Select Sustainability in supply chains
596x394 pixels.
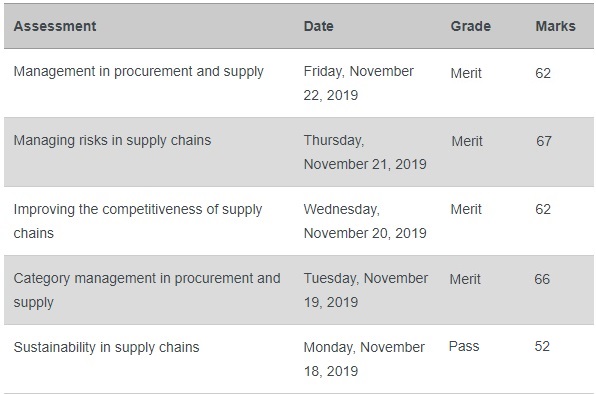click(x=106, y=347)
